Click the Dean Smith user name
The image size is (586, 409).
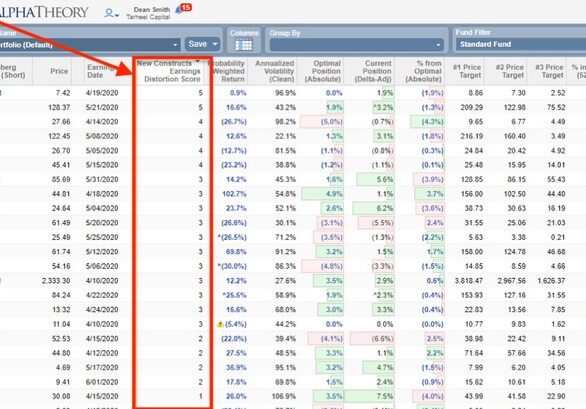coord(152,9)
